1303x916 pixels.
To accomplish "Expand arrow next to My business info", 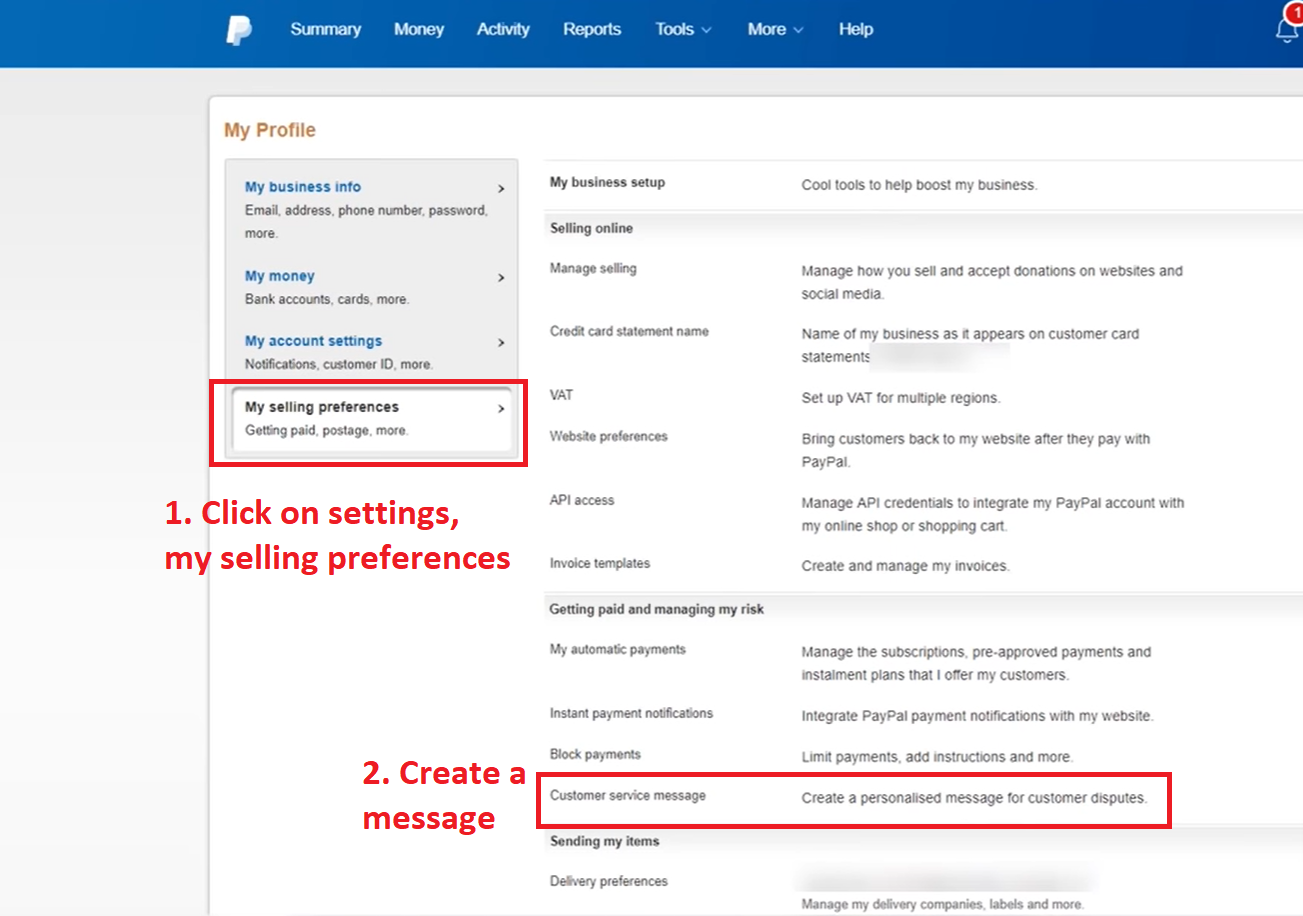I will click(x=501, y=188).
